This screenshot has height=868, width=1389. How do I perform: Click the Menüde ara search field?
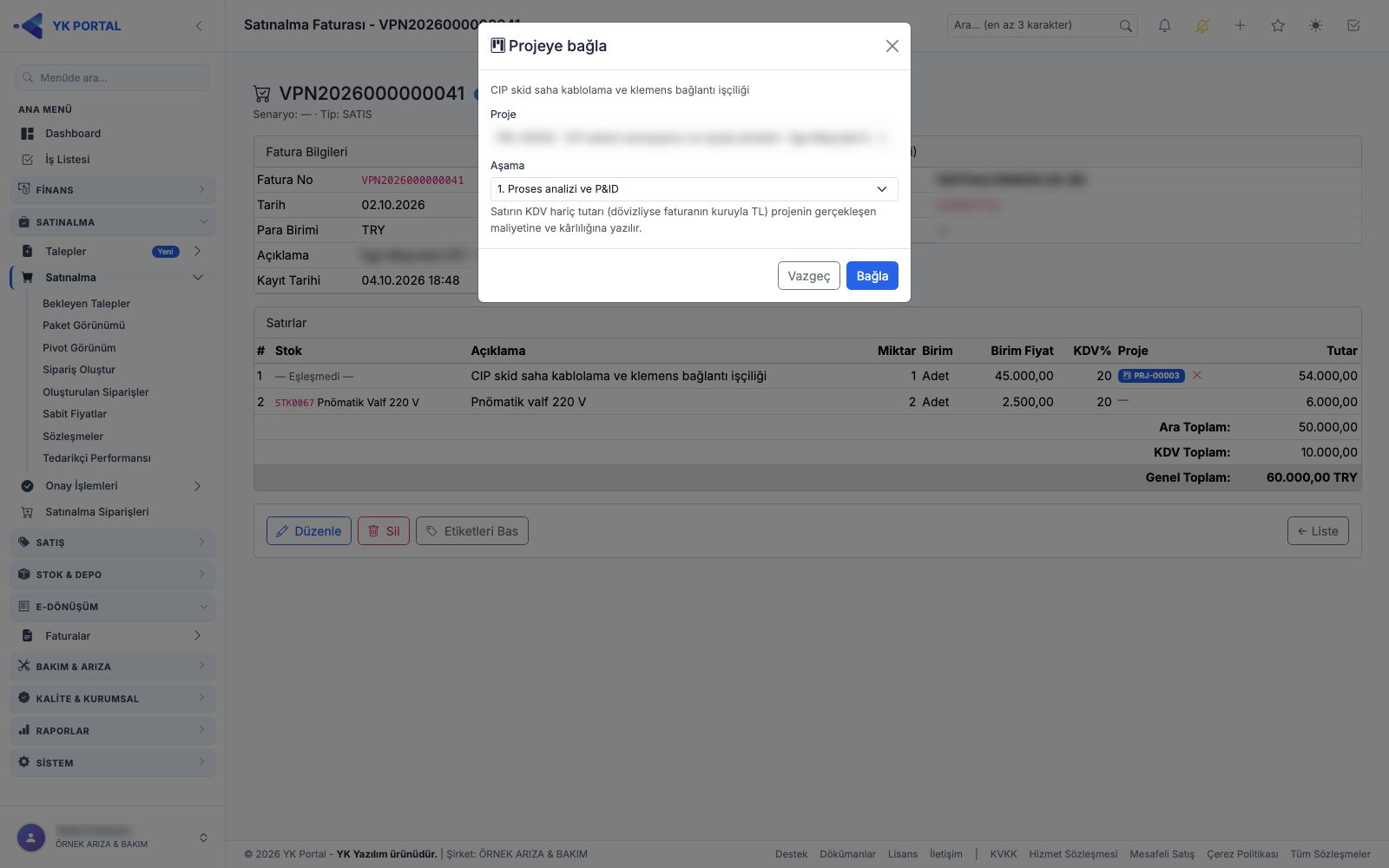coord(113,77)
